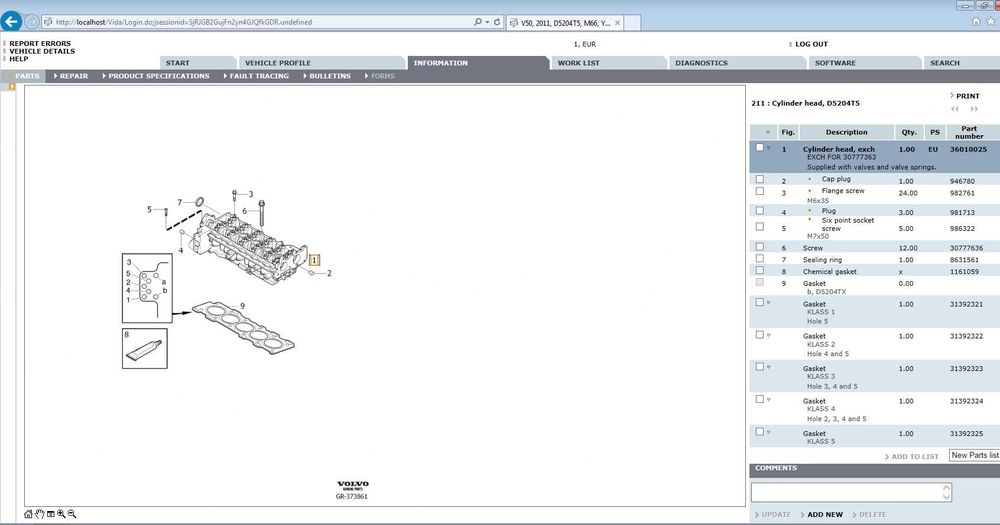Zoom out of the parts diagram
This screenshot has height=525, width=1000.
[72, 514]
